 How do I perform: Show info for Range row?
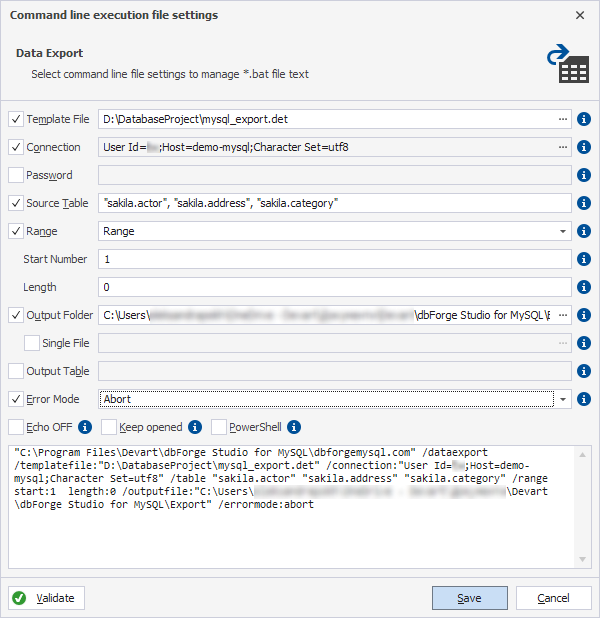click(x=583, y=231)
